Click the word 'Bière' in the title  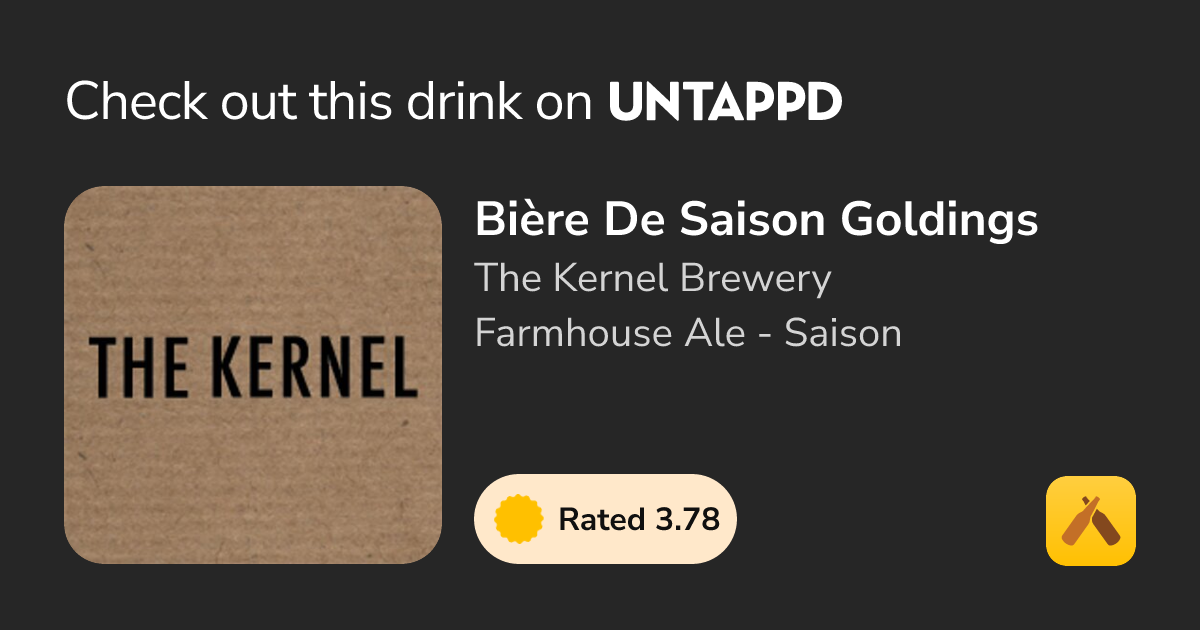pos(532,221)
